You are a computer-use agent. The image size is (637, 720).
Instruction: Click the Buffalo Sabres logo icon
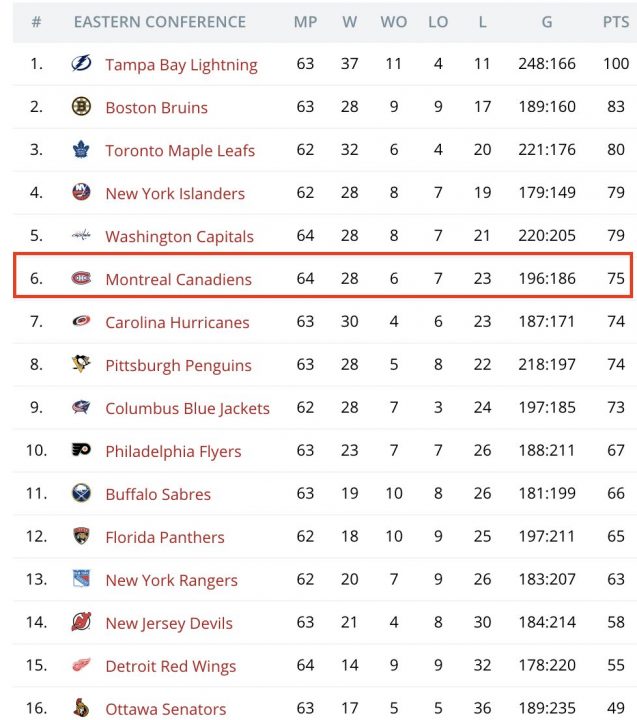[x=81, y=494]
